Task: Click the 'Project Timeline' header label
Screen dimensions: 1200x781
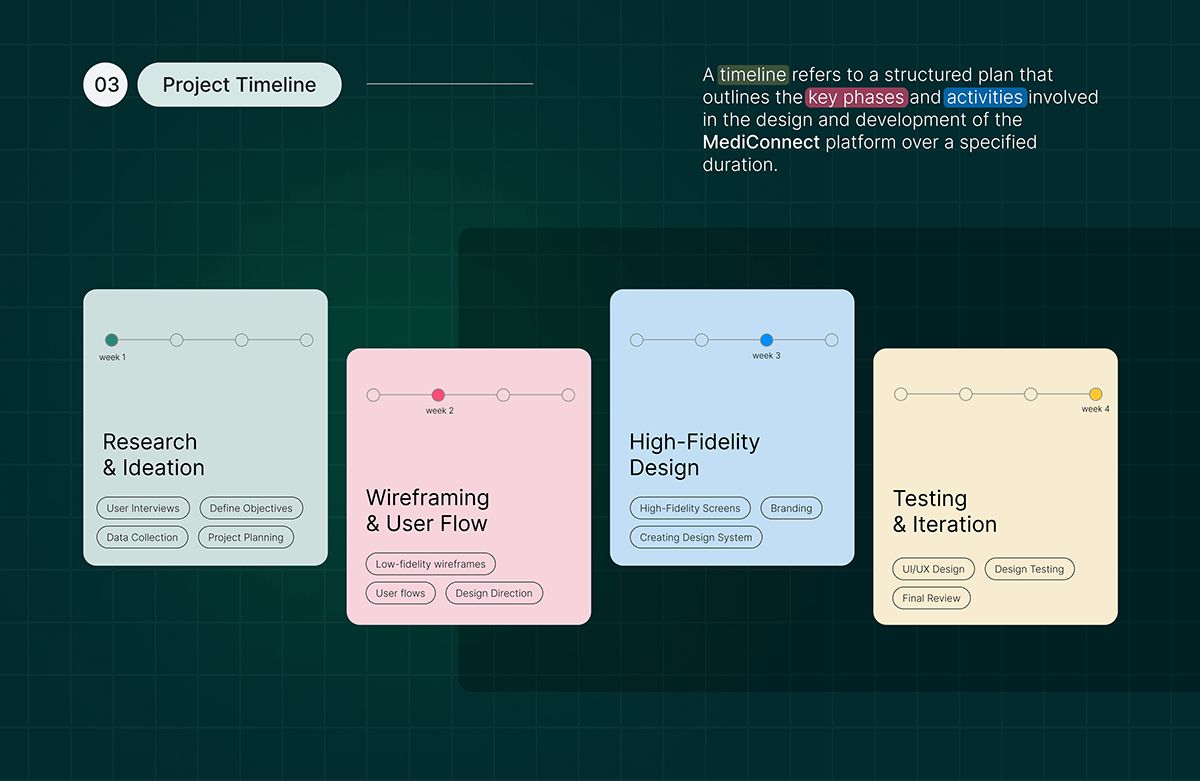Action: tap(239, 85)
